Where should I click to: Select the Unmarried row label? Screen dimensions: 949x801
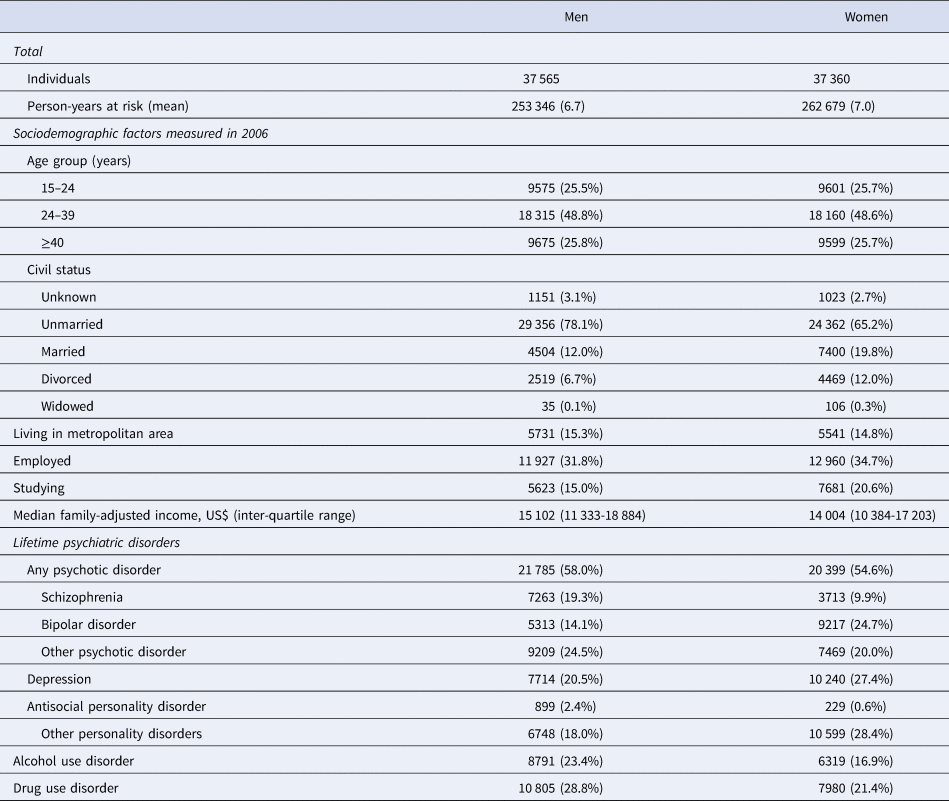pyautogui.click(x=72, y=323)
